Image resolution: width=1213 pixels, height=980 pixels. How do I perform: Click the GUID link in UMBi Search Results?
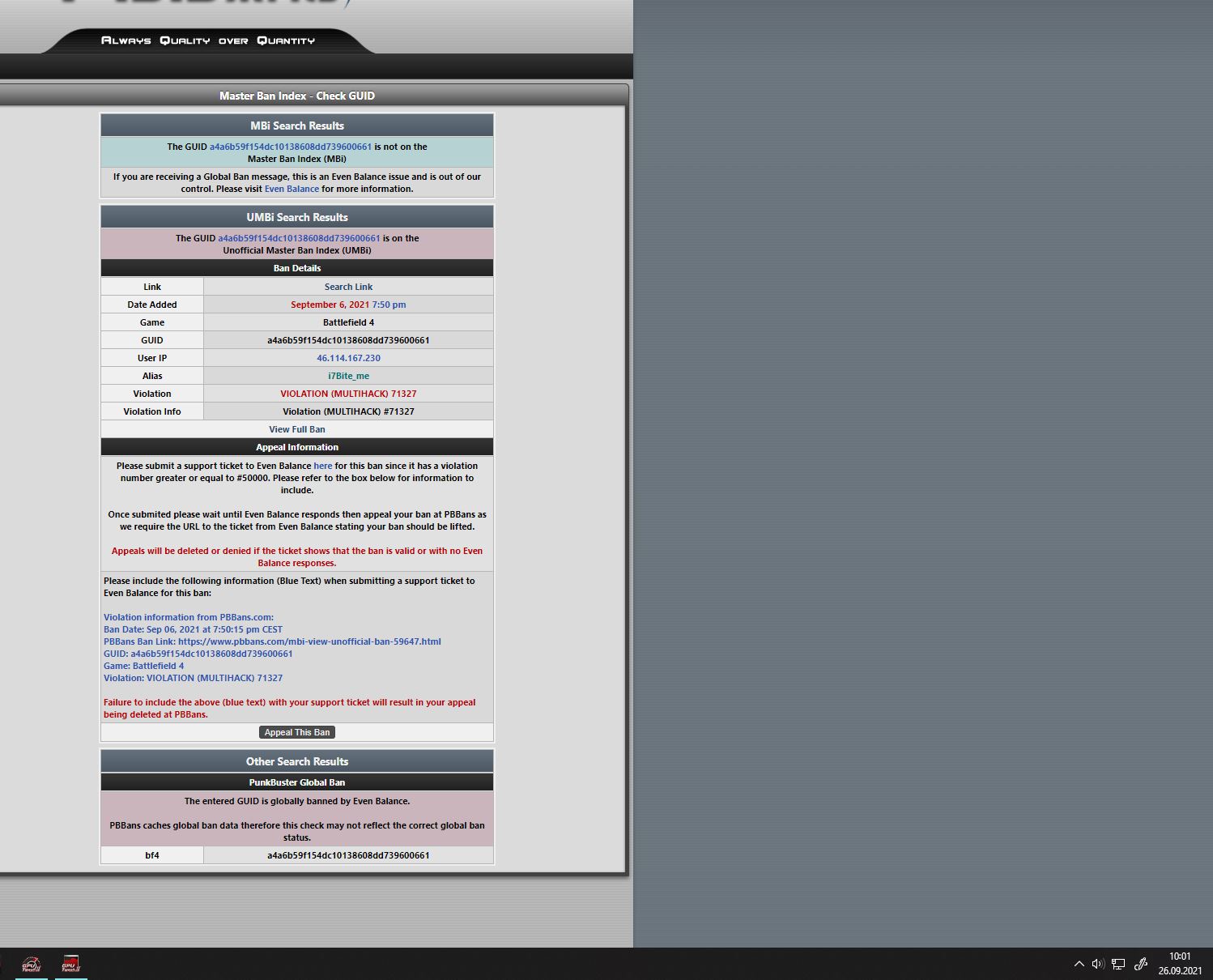(x=299, y=238)
